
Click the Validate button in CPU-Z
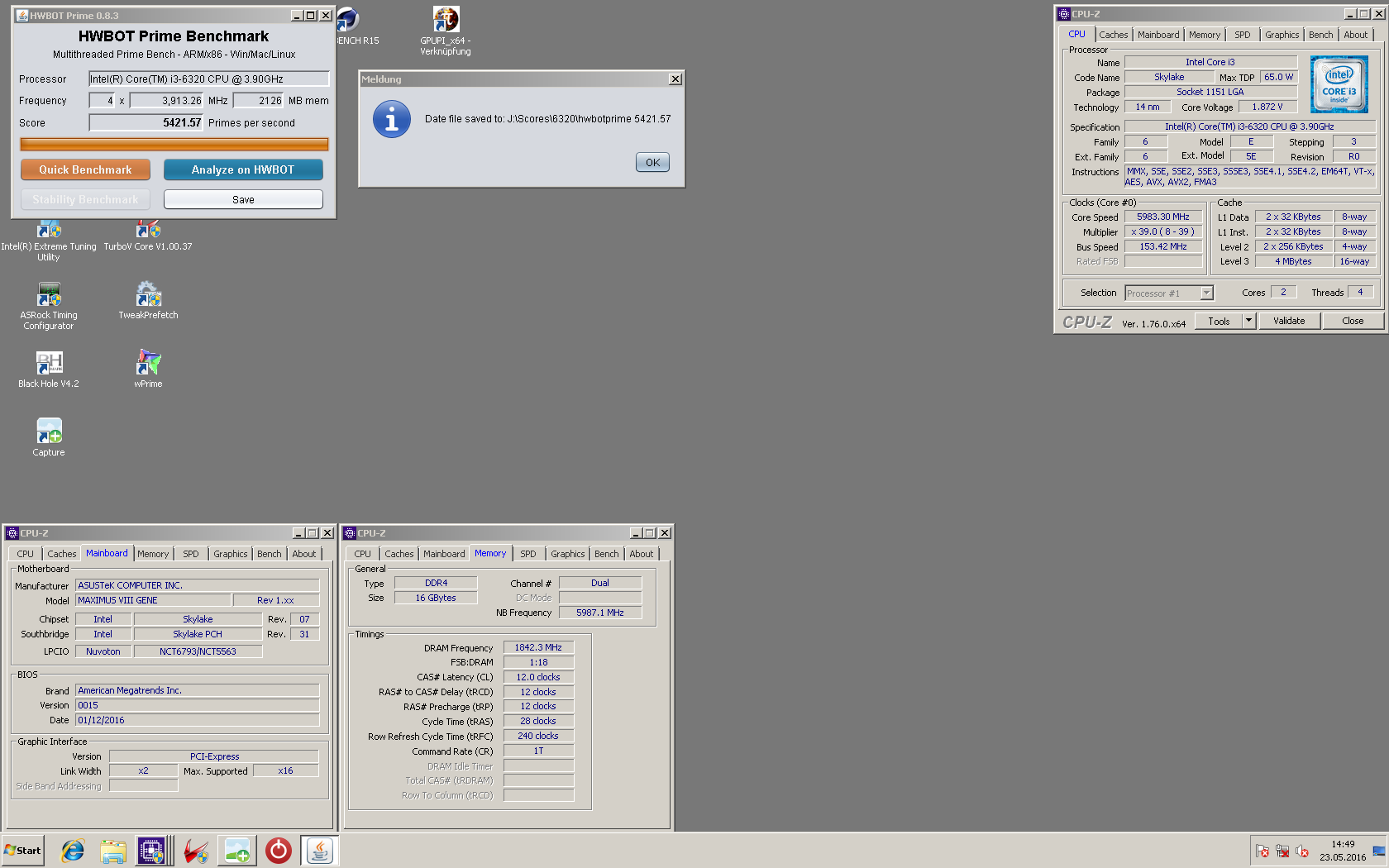click(x=1289, y=321)
